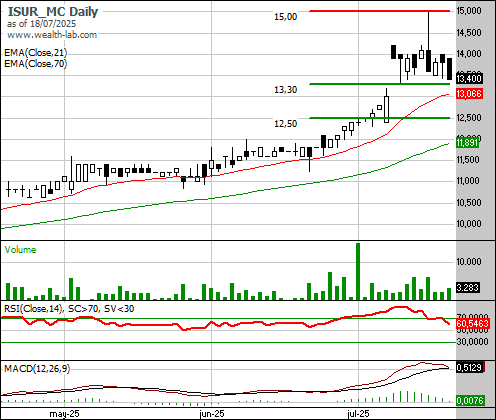
Task: Select the EMA(Close,21) indicator label
Action: (x=35, y=53)
